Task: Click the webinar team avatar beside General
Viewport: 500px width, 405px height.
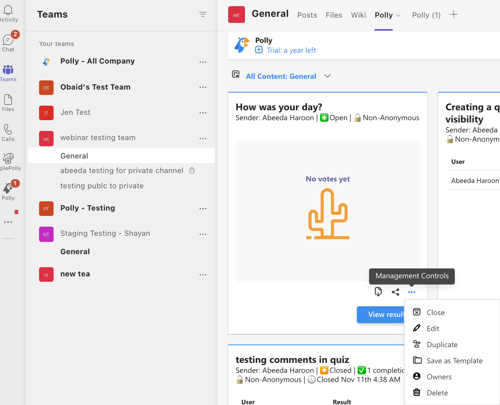Action: (236, 15)
